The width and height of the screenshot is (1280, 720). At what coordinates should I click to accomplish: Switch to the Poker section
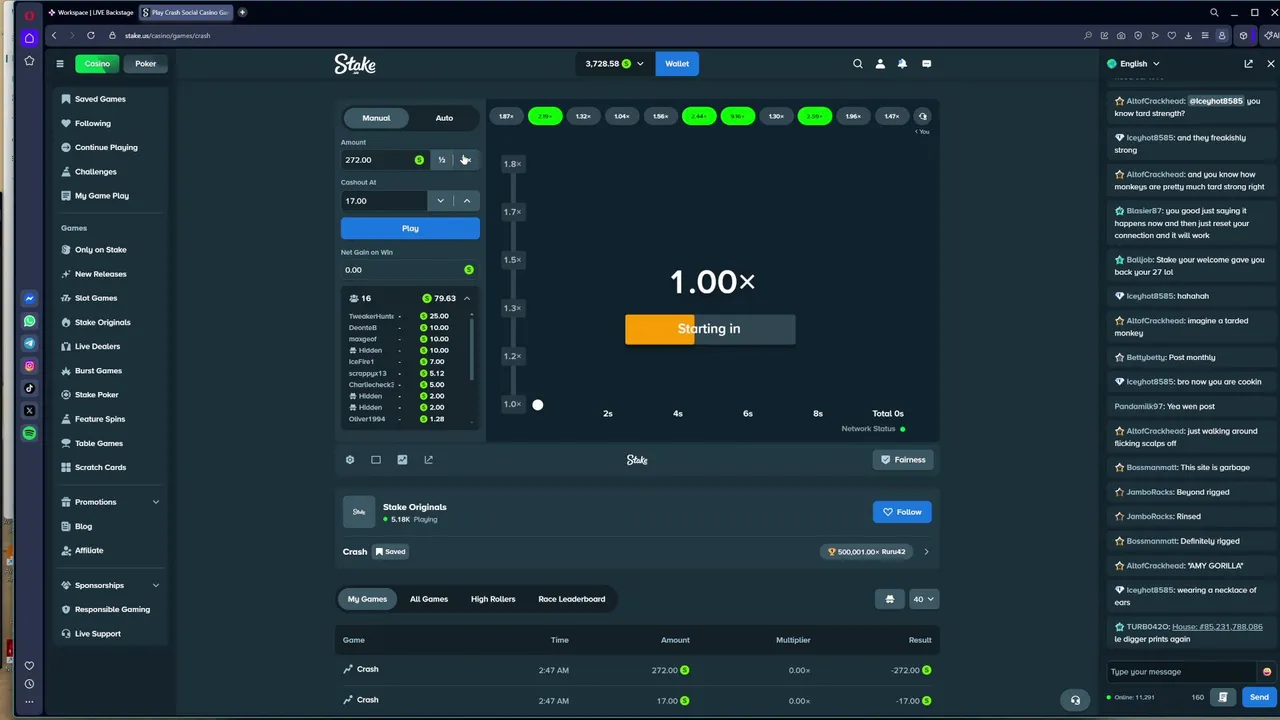pos(146,64)
